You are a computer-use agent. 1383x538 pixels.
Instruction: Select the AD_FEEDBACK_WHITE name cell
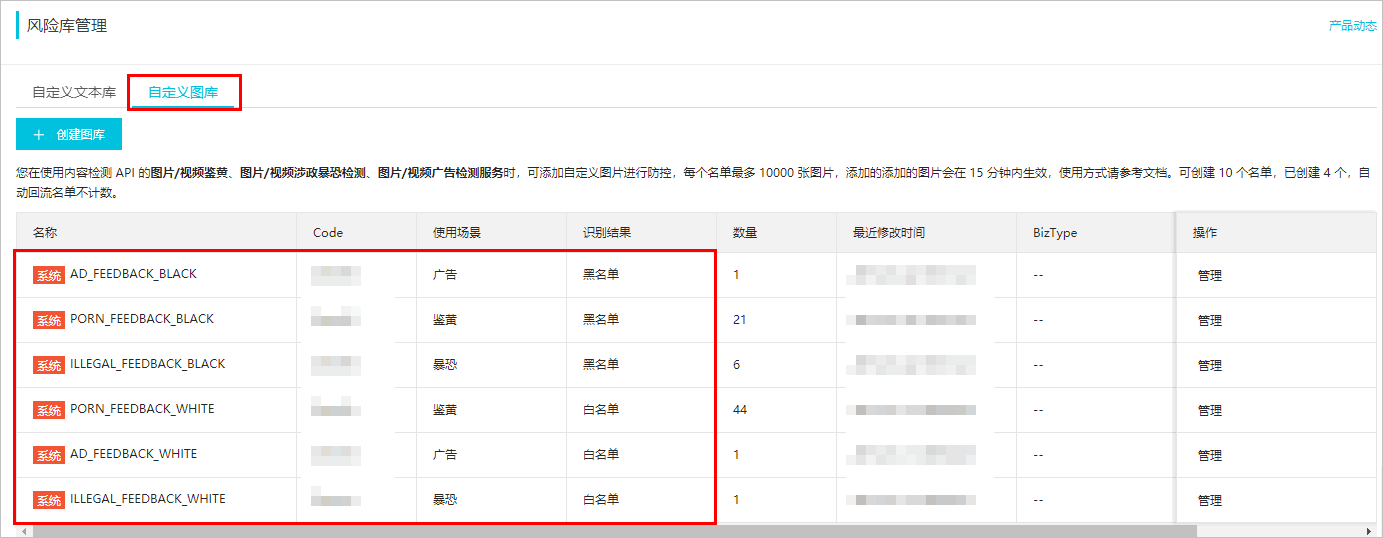click(156, 455)
